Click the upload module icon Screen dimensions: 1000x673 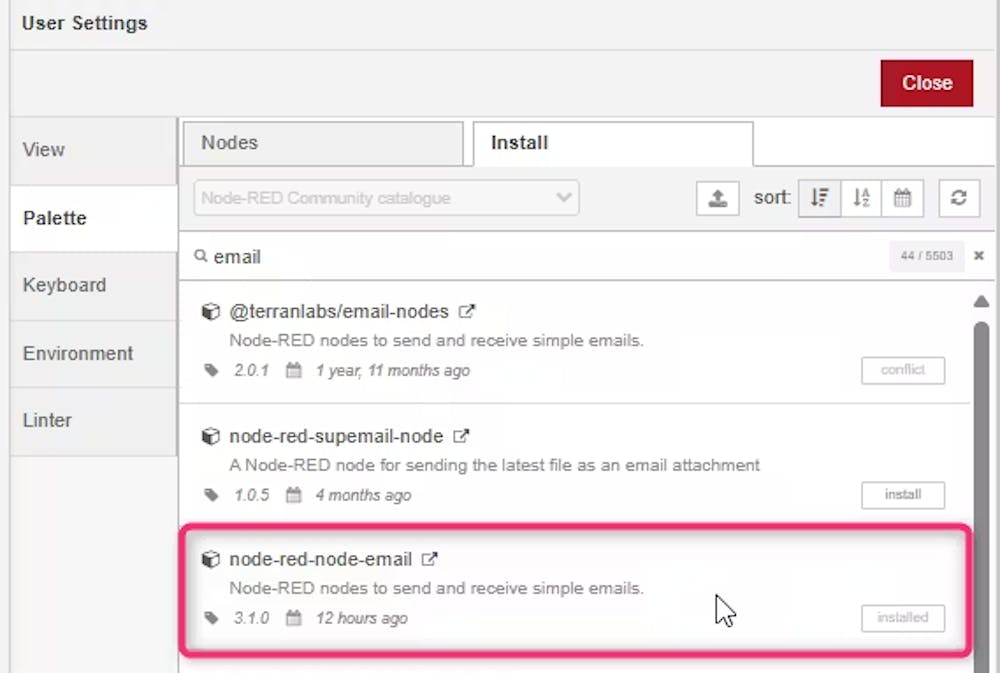pos(717,197)
